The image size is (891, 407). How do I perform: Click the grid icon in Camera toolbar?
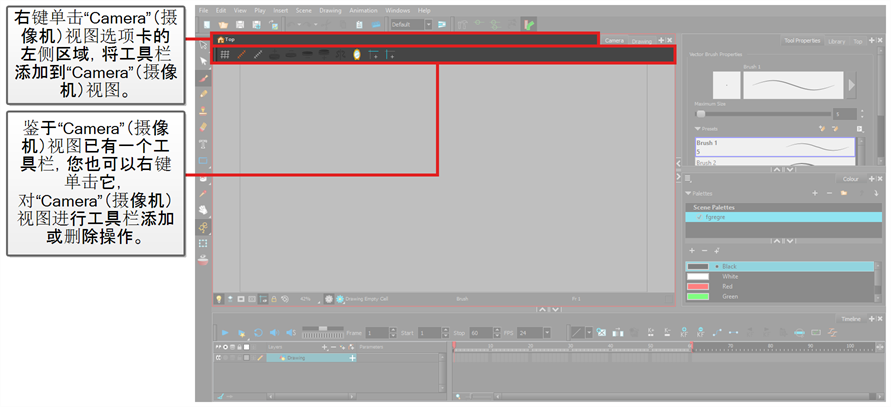click(225, 54)
